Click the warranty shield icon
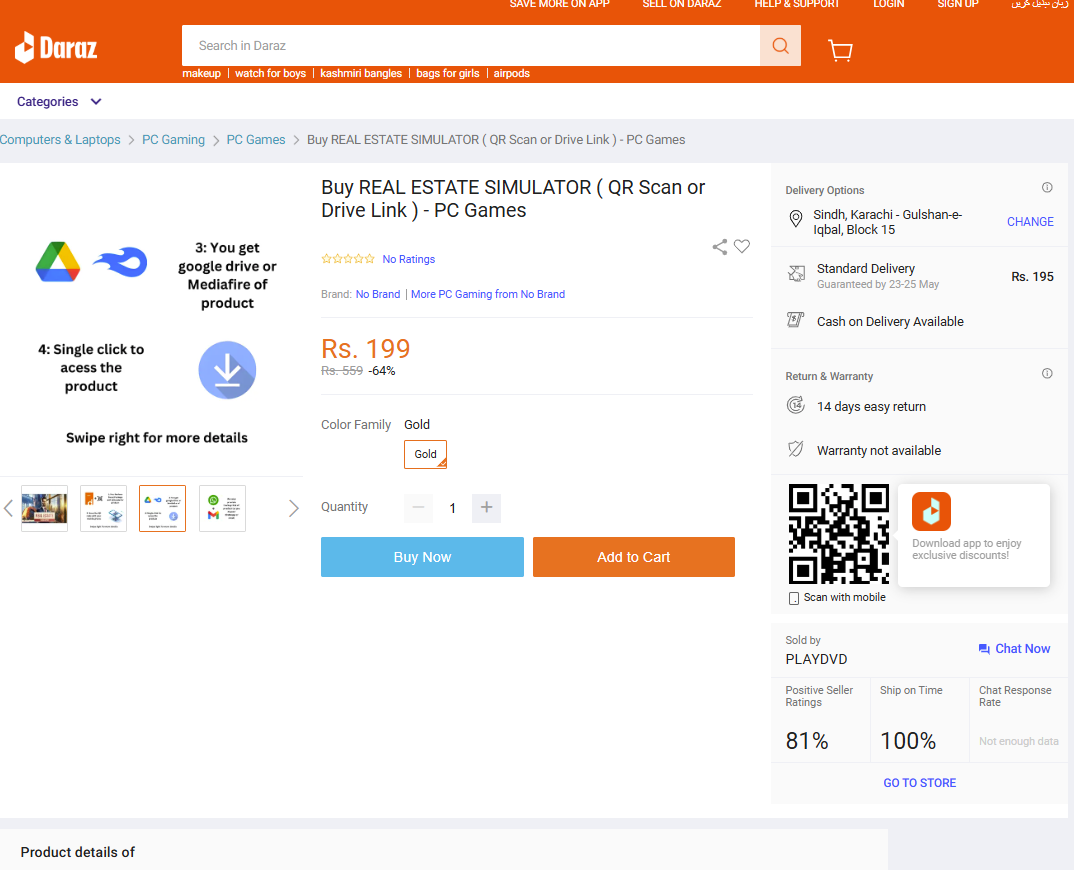Viewport: 1074px width, 870px height. (x=795, y=449)
